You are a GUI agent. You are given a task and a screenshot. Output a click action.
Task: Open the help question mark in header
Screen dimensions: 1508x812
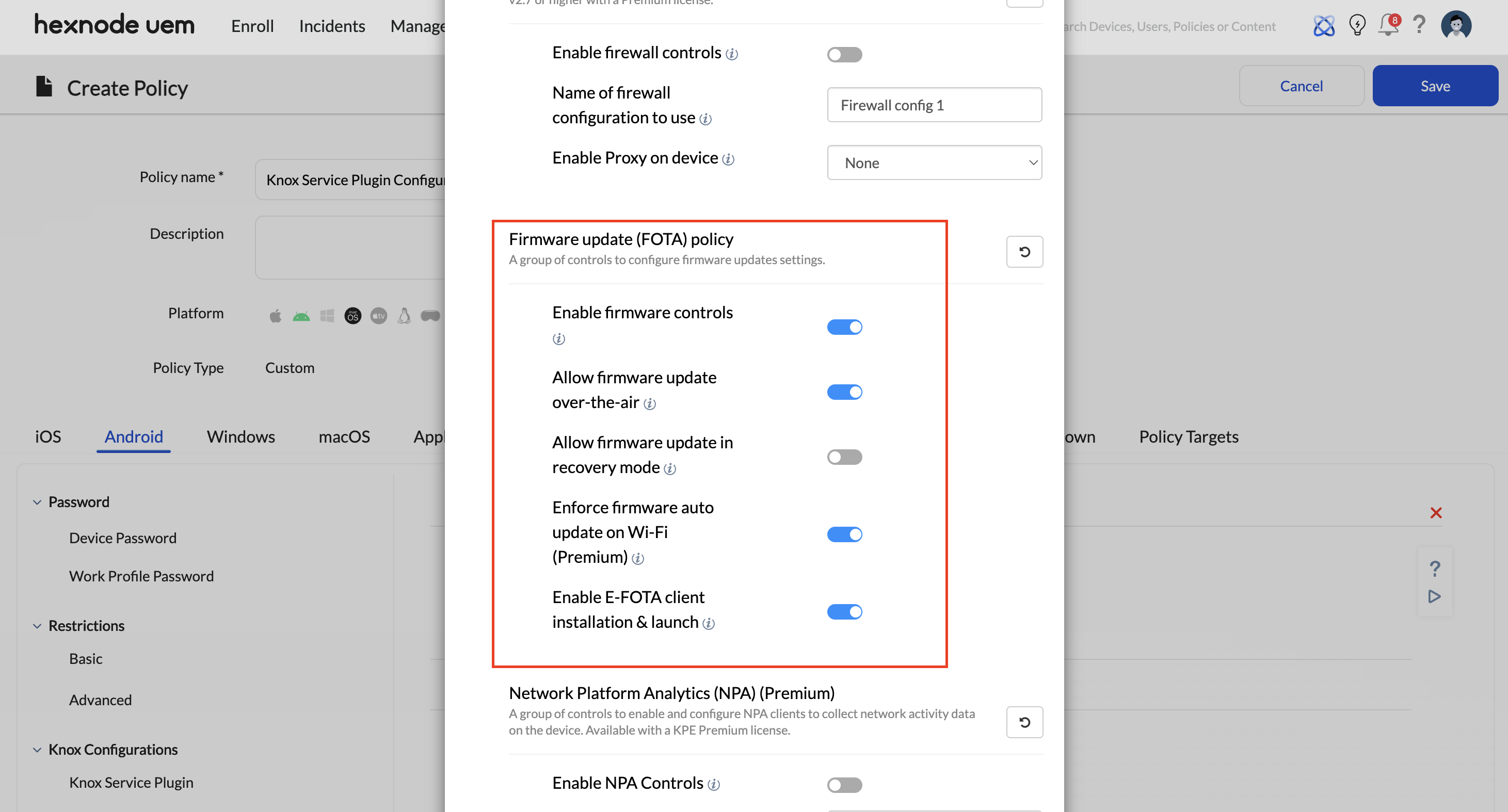coord(1420,25)
